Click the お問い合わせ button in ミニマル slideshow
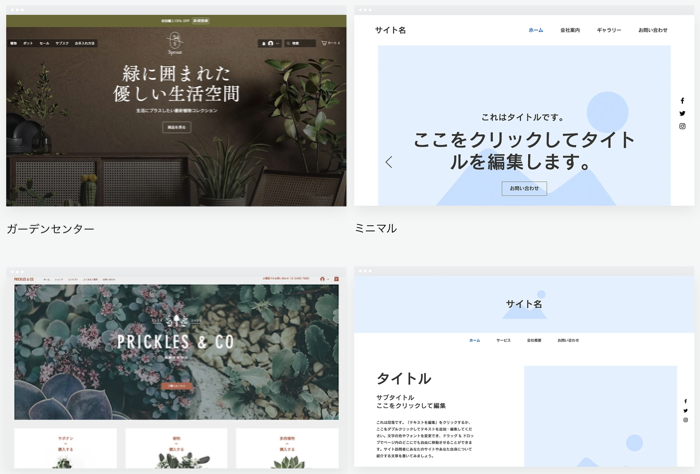Viewport: 700px width, 474px height. (524, 188)
